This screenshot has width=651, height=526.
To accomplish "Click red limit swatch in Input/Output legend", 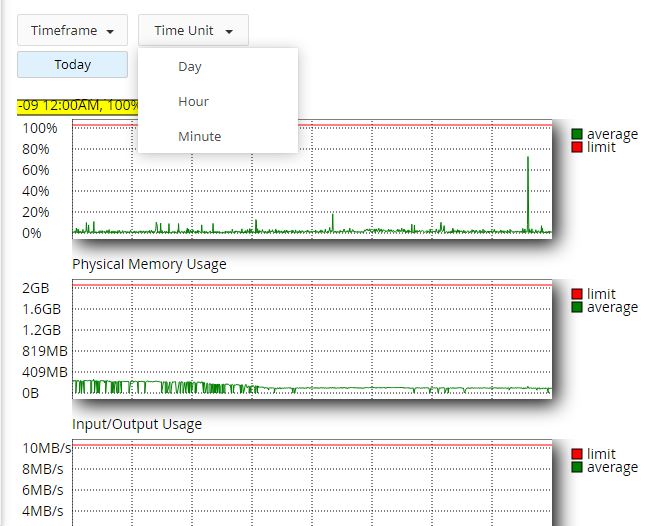I will click(x=577, y=454).
